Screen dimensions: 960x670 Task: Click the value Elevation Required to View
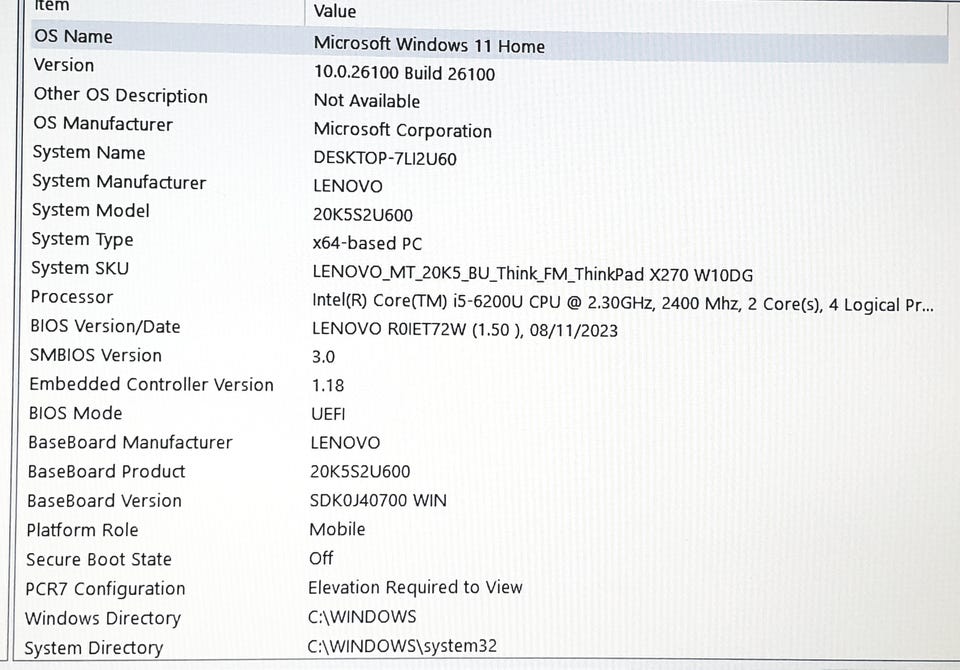[x=415, y=587]
